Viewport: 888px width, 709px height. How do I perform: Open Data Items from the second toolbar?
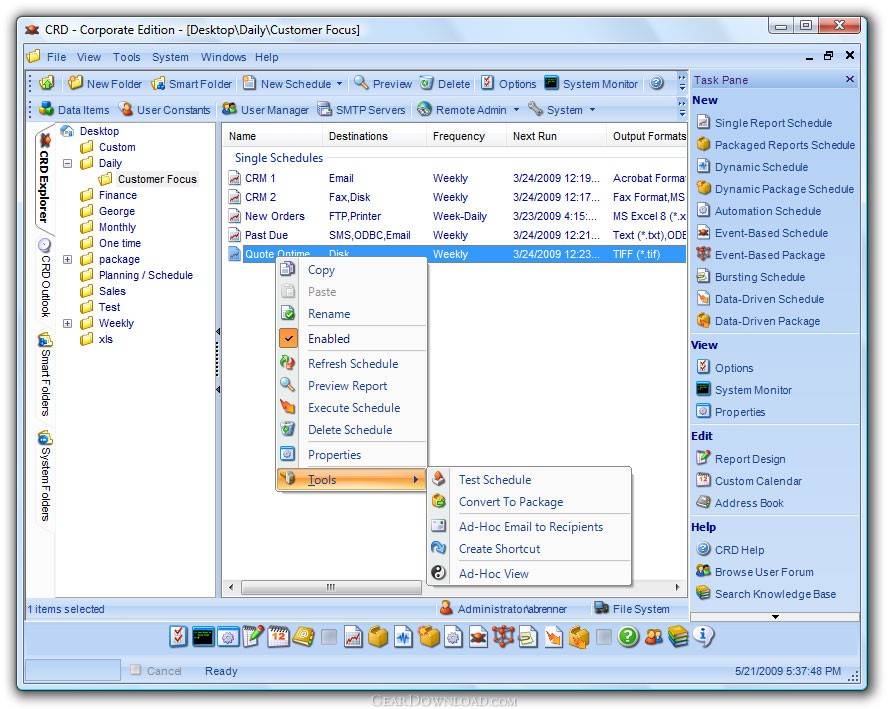tap(74, 109)
